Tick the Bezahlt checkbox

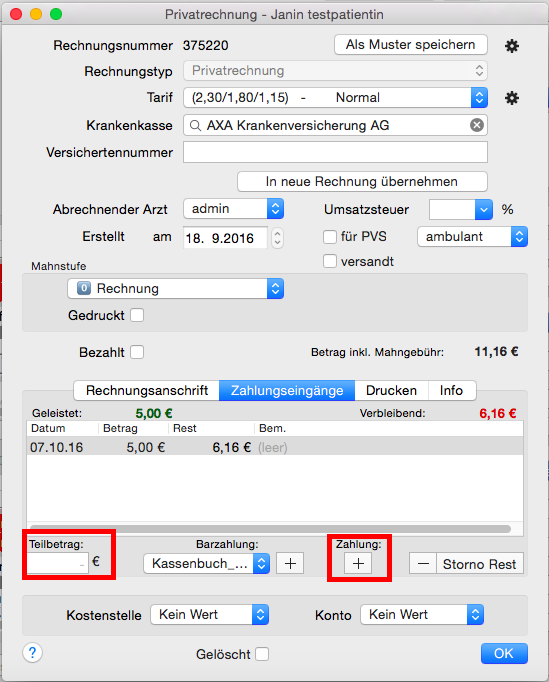137,352
